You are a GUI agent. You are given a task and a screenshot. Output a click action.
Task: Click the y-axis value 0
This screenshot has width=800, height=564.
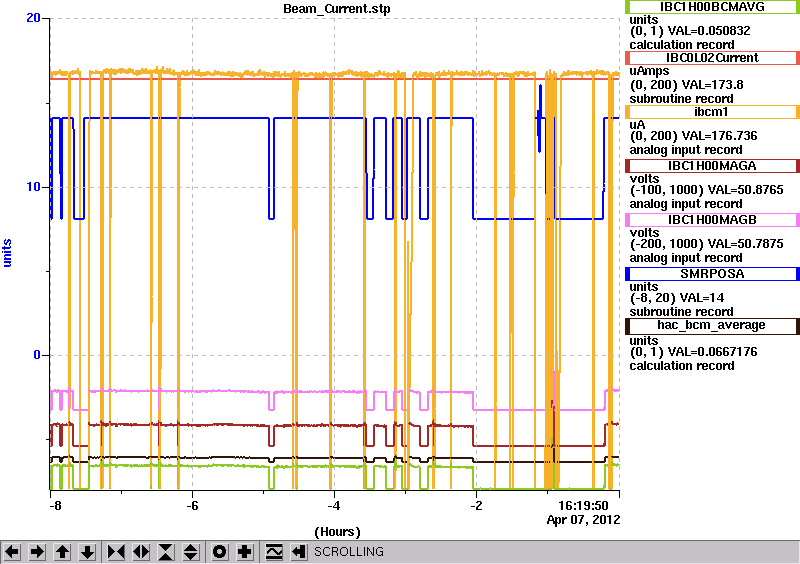pos(37,355)
